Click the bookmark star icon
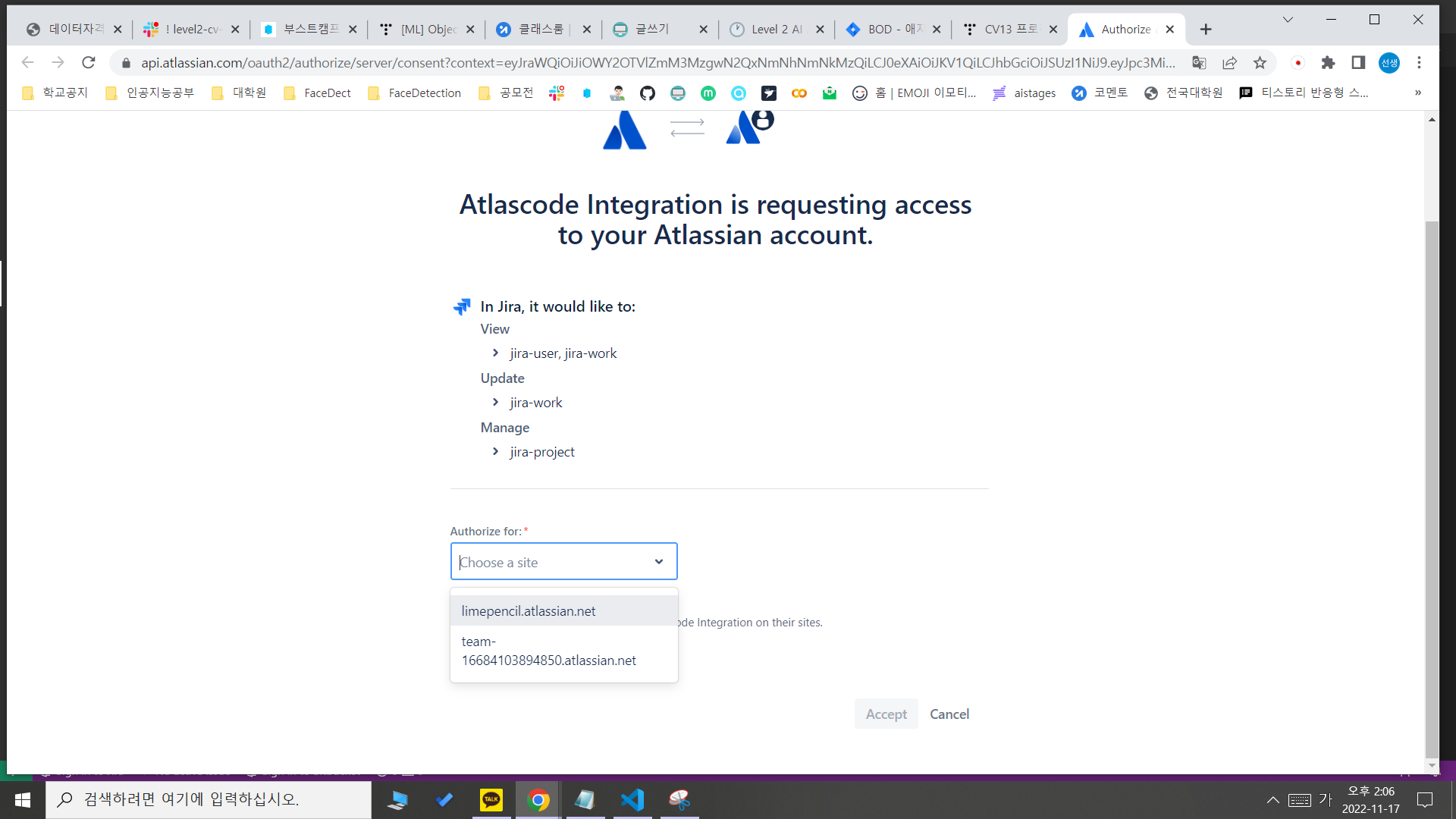 [x=1260, y=63]
